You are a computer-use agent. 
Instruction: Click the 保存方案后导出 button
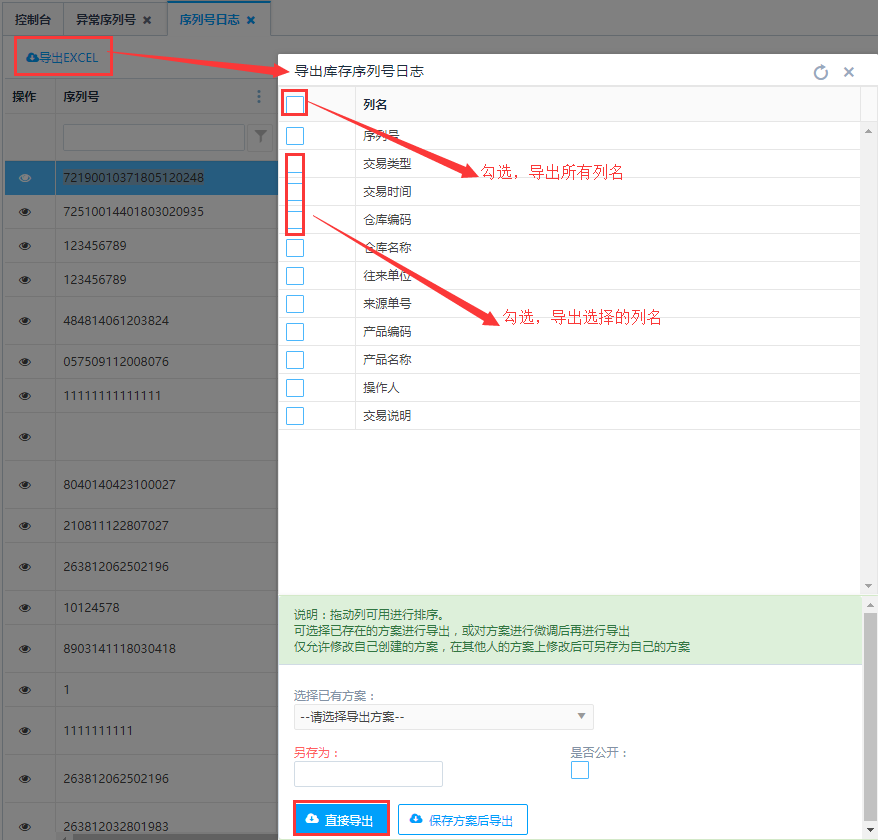coord(462,820)
